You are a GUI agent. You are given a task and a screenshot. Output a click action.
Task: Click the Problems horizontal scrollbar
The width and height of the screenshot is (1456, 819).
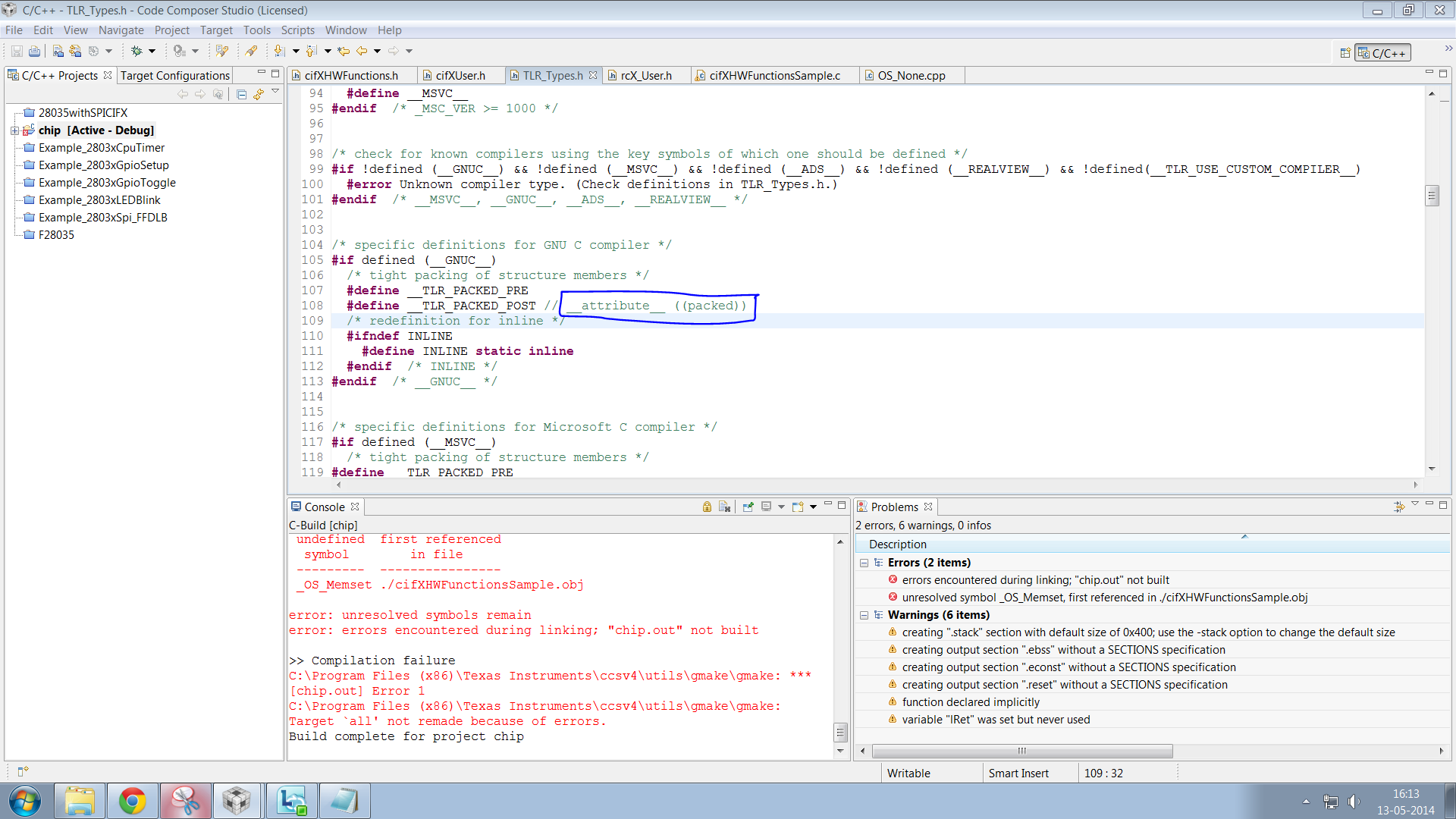pos(1021,751)
